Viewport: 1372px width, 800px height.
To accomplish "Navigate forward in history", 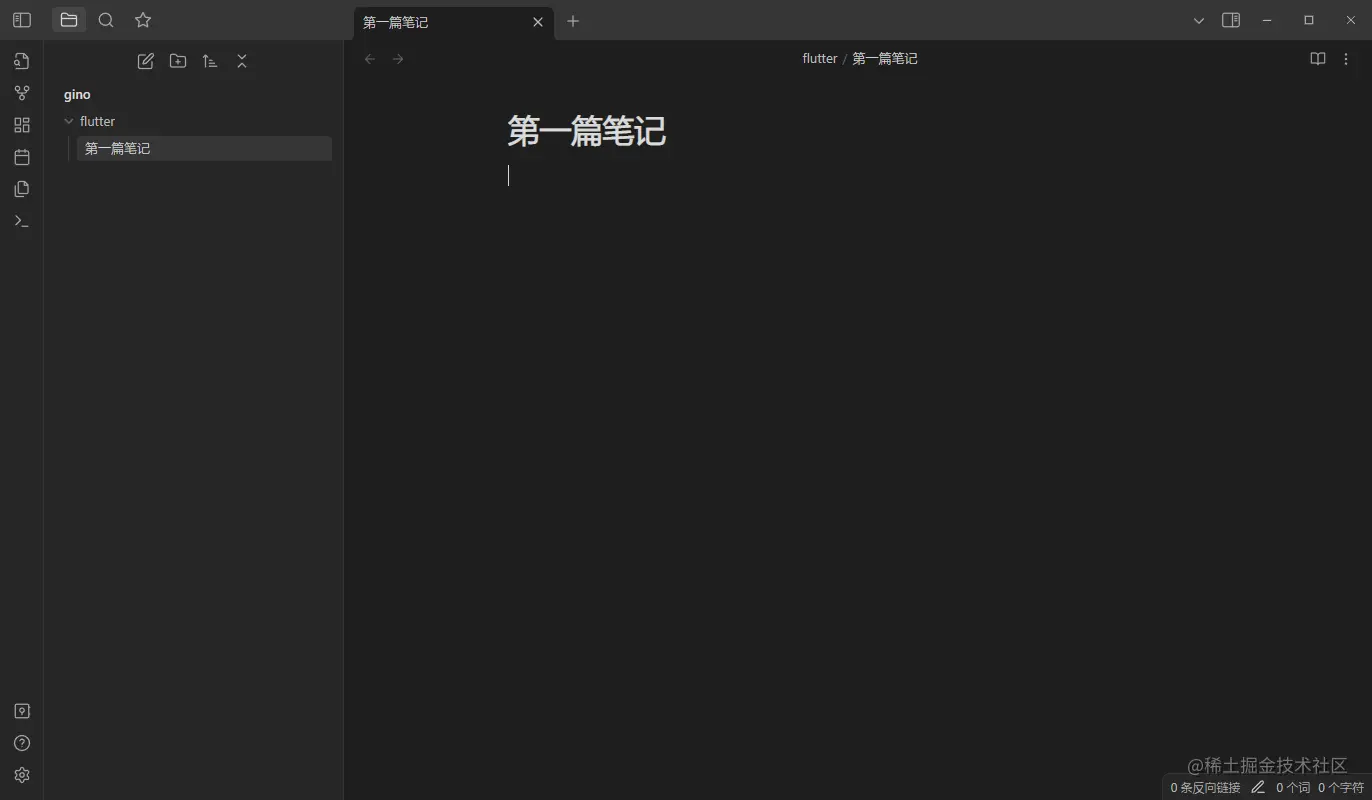I will 398,59.
